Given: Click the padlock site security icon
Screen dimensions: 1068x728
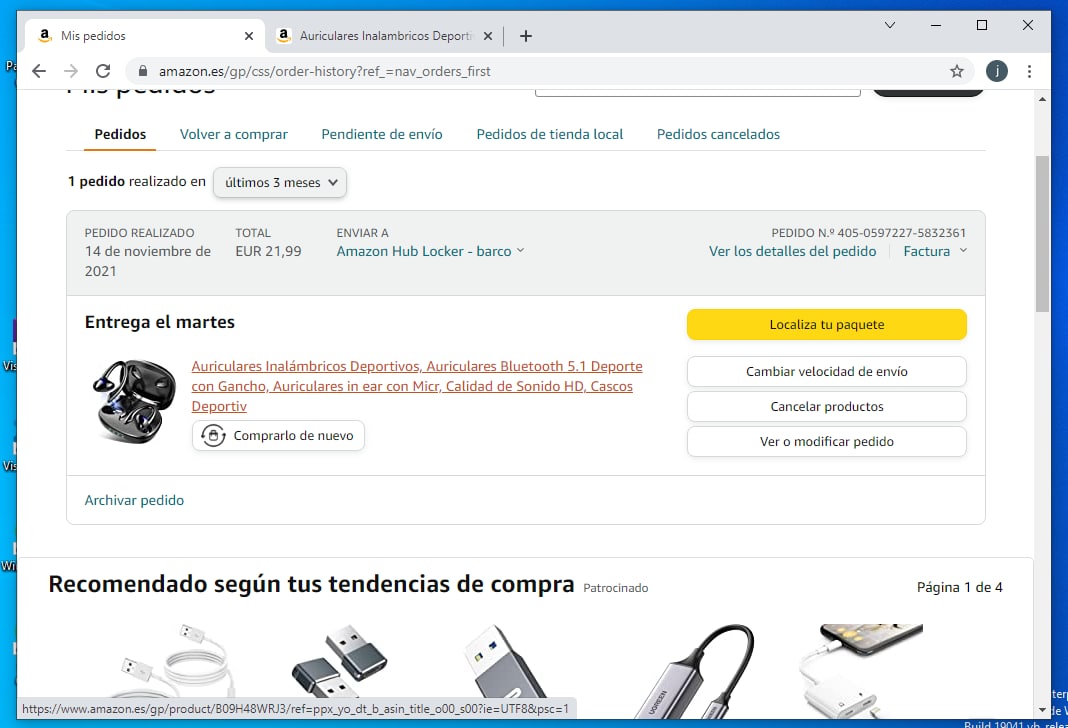Looking at the screenshot, I should [142, 71].
